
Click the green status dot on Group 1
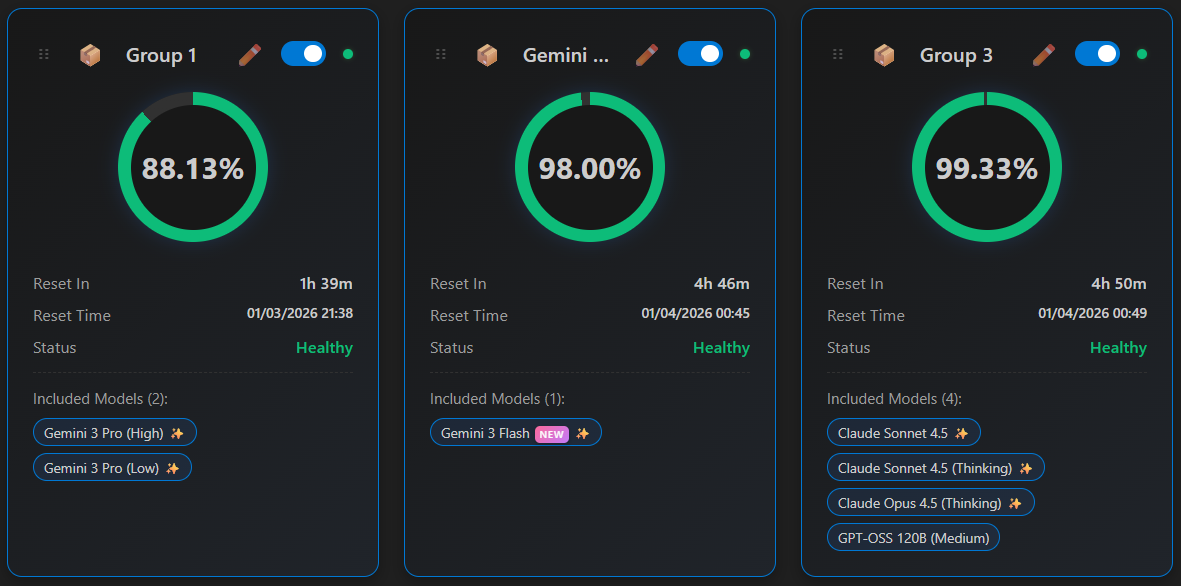348,54
